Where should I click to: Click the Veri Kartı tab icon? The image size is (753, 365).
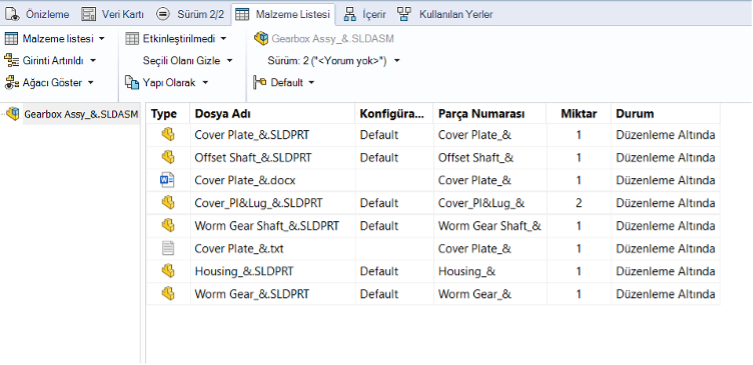click(x=88, y=14)
